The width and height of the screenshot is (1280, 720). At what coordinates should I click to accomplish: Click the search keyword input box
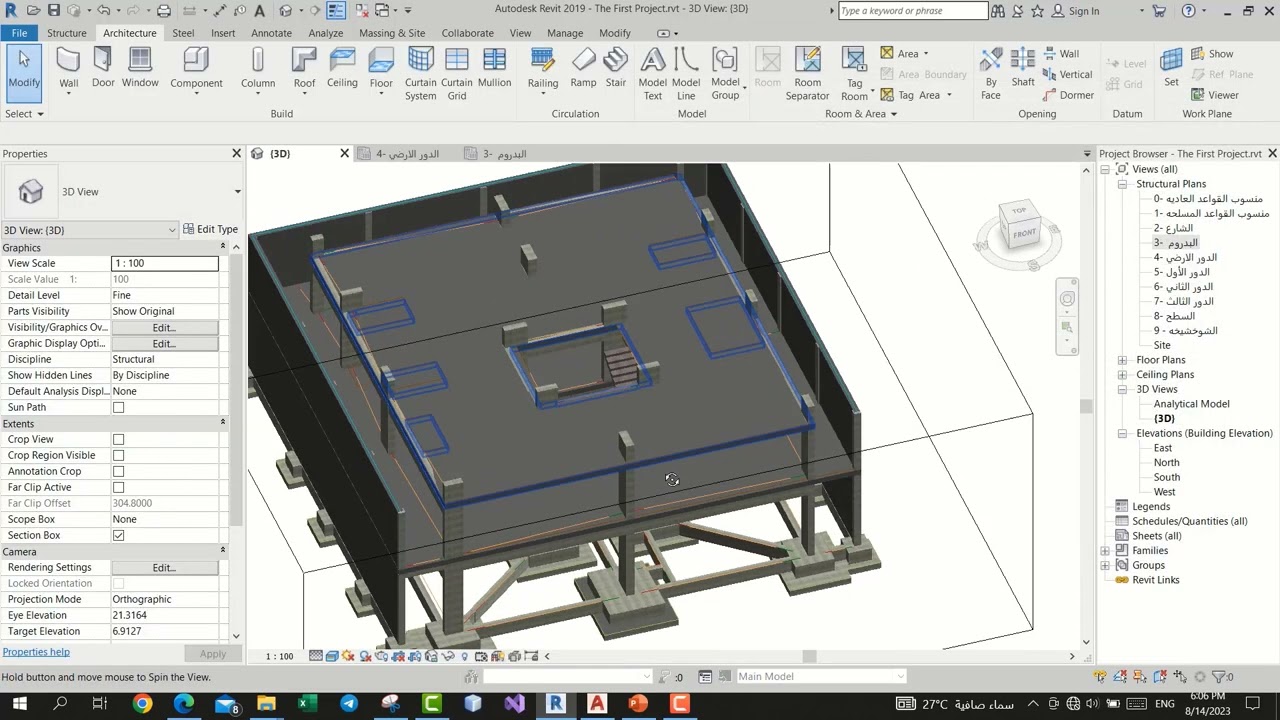[x=913, y=11]
